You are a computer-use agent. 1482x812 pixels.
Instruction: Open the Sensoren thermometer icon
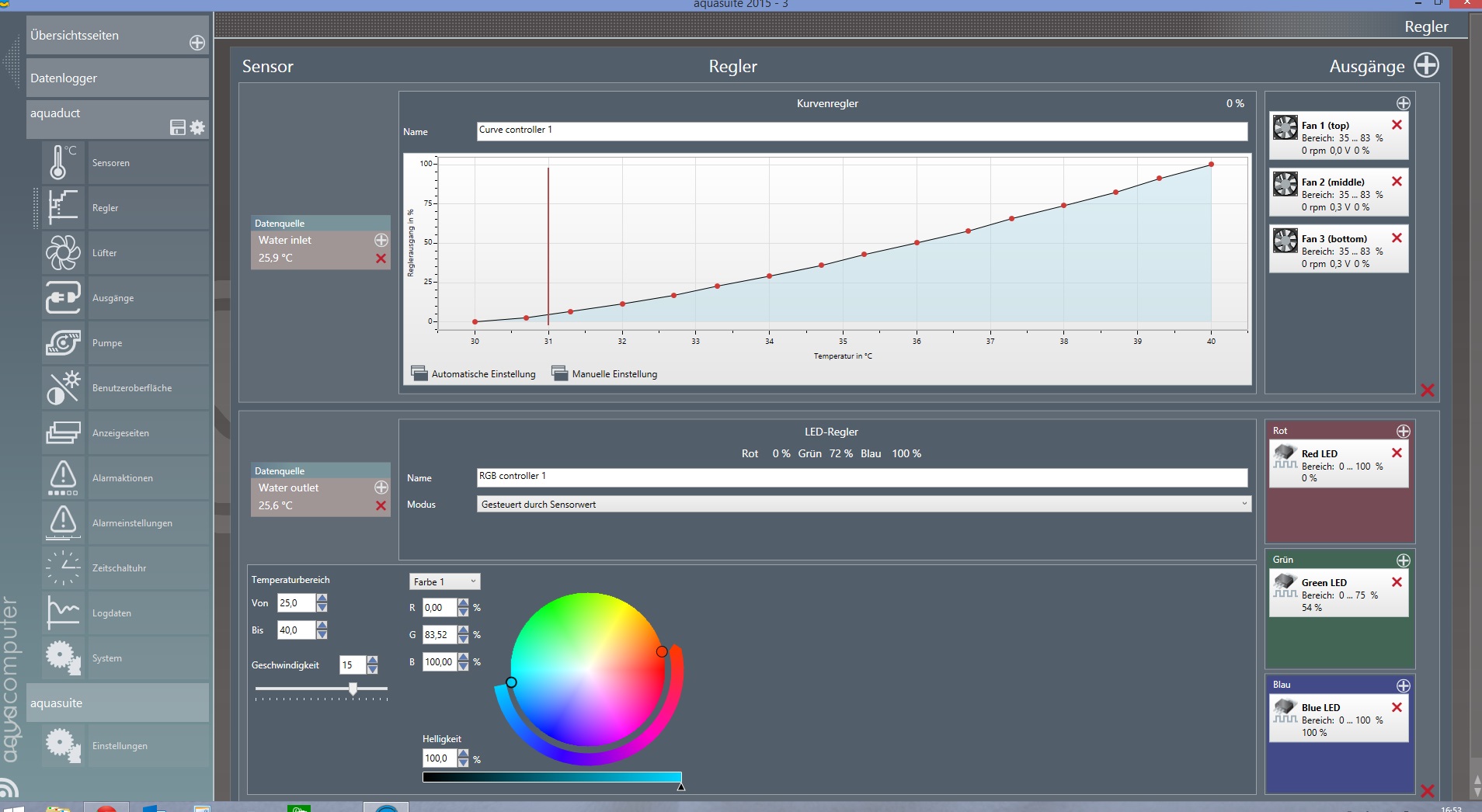click(62, 163)
